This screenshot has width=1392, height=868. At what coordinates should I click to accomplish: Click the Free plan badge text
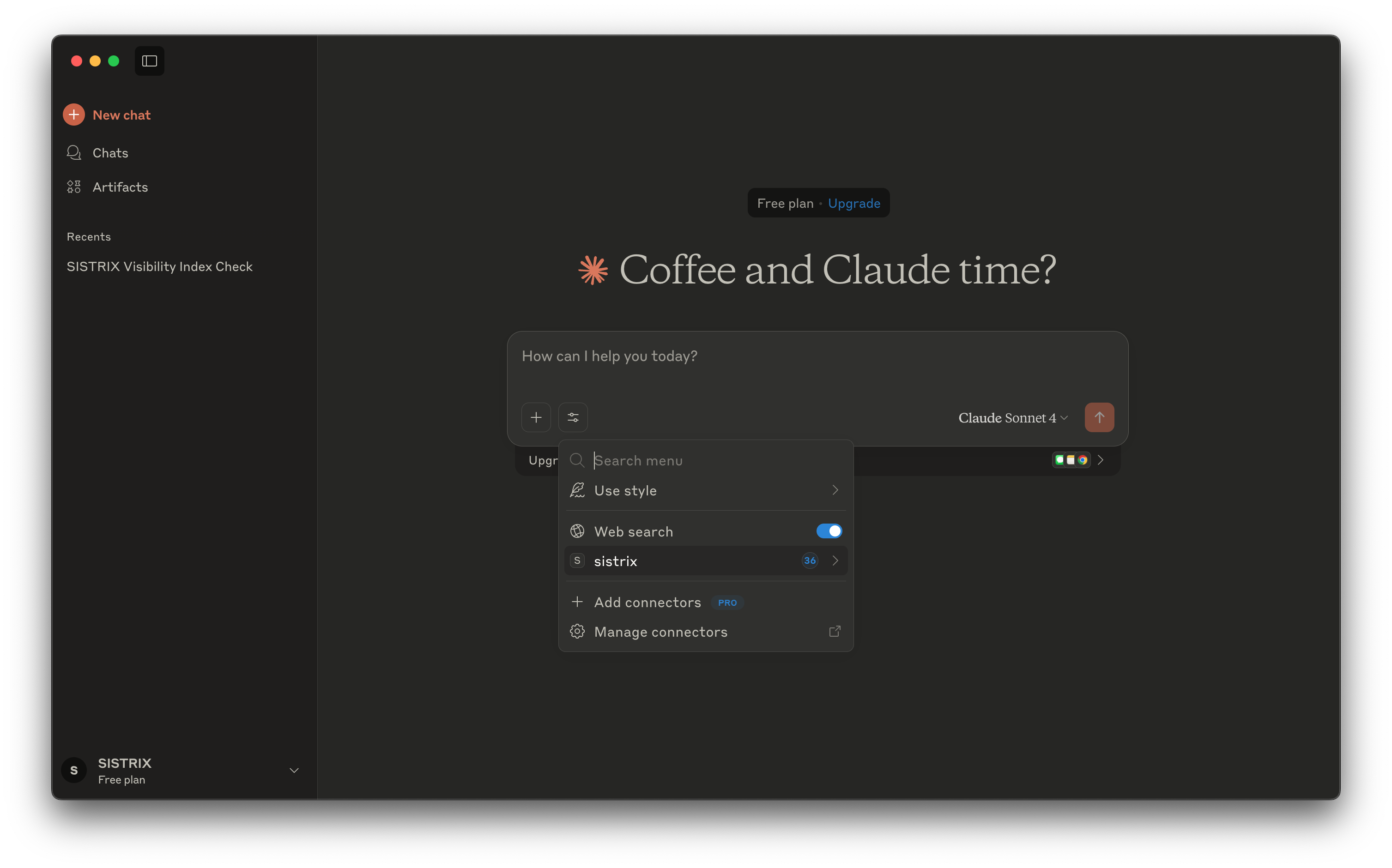[x=785, y=203]
